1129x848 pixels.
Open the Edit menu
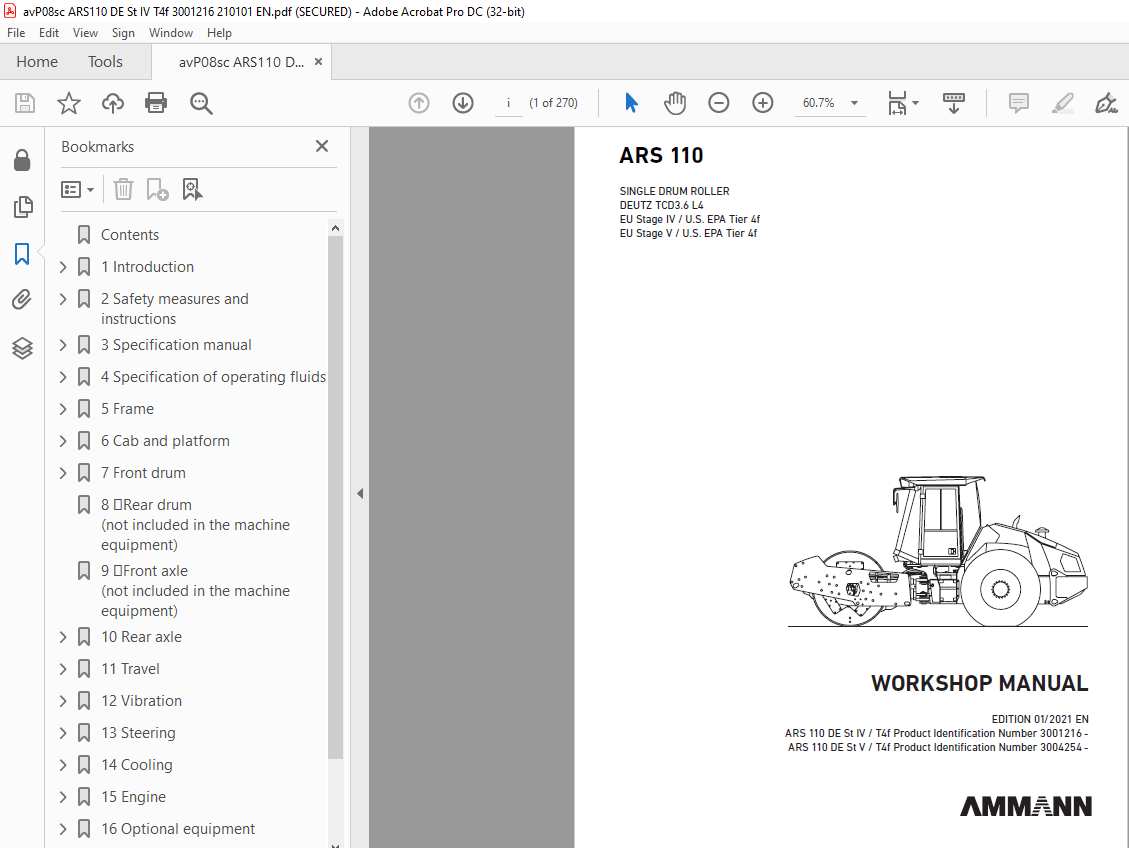(49, 32)
